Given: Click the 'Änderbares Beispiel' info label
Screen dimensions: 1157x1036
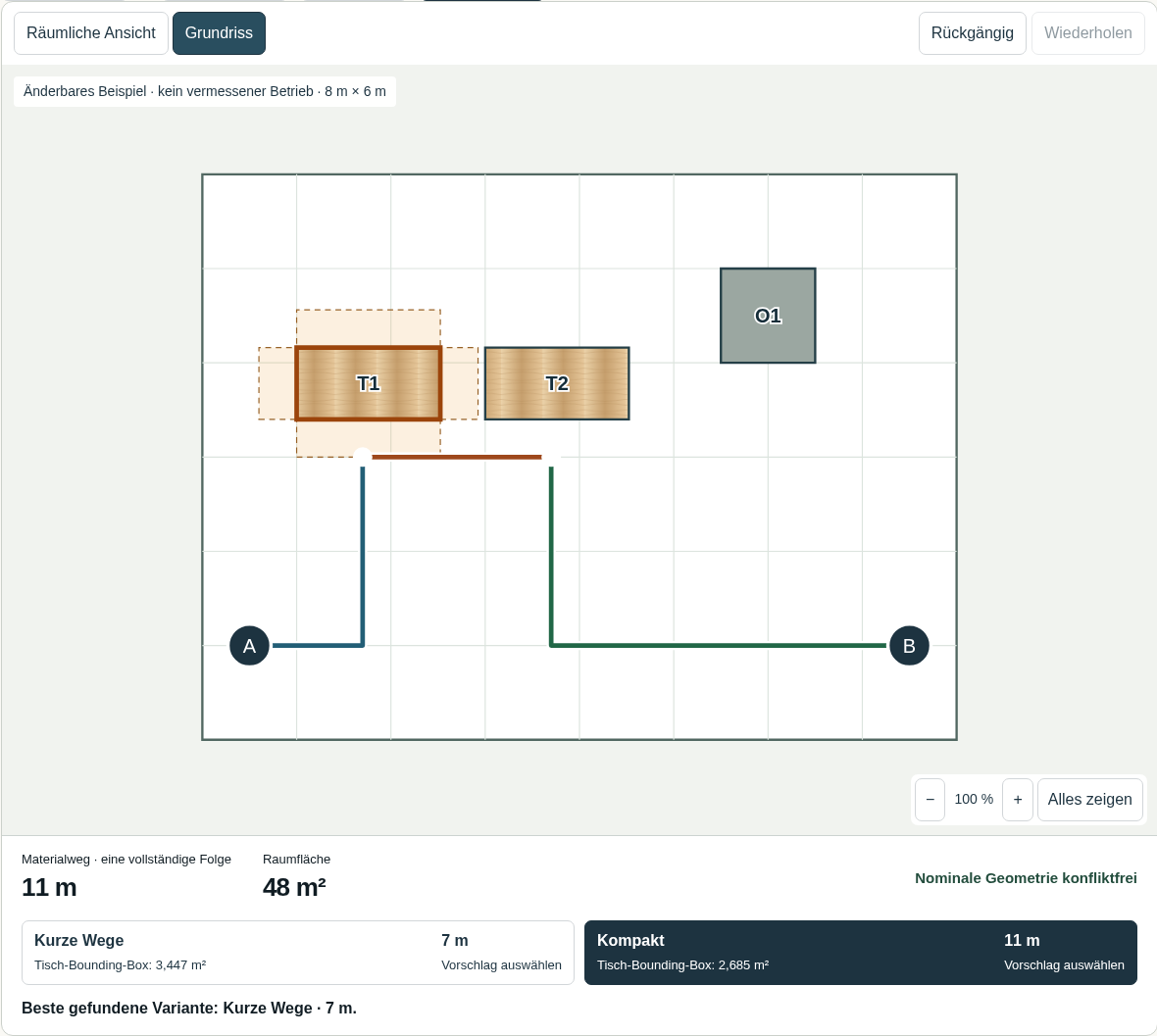Looking at the screenshot, I should (x=204, y=91).
